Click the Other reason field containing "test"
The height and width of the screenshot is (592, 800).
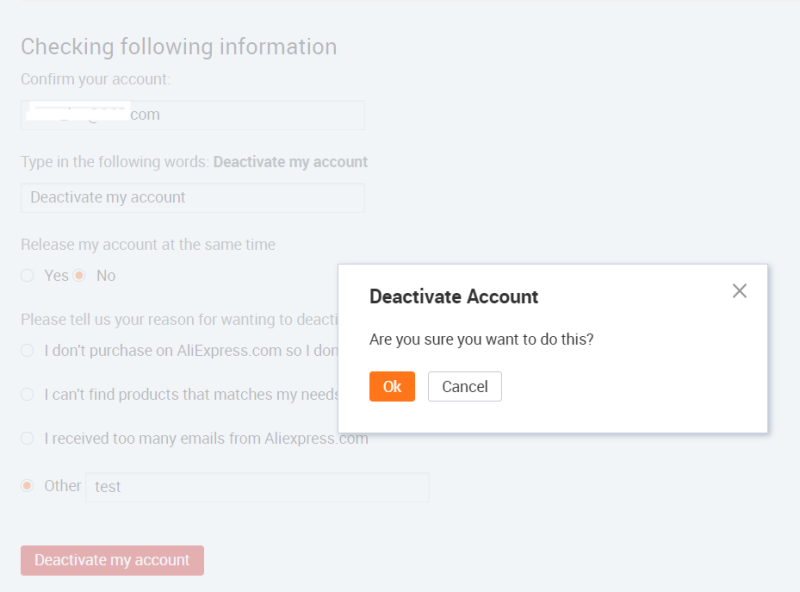coord(257,487)
